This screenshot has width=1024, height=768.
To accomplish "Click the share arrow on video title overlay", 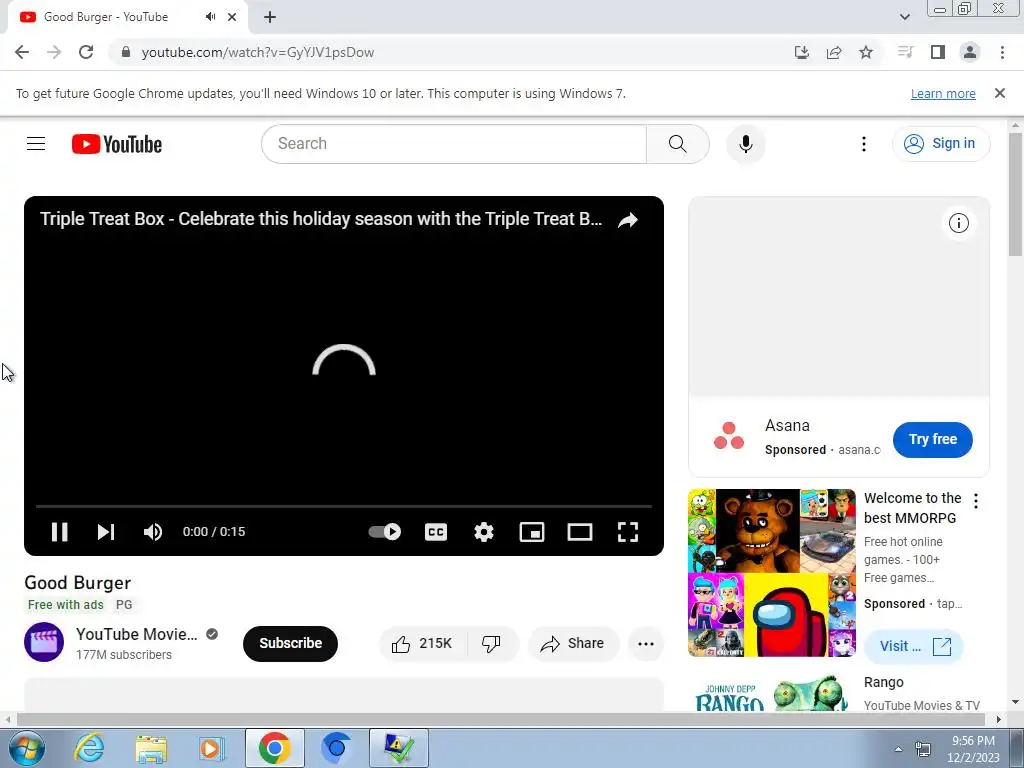I will click(628, 220).
